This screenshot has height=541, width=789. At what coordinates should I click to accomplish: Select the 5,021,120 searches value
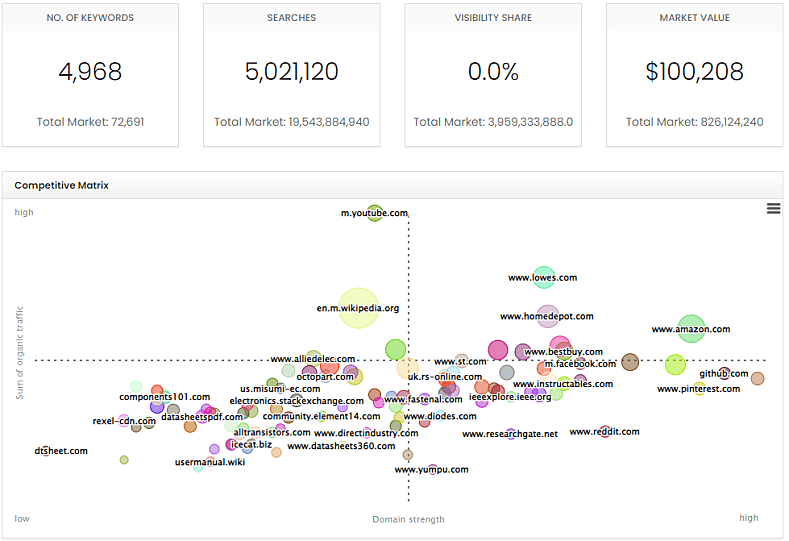(291, 71)
